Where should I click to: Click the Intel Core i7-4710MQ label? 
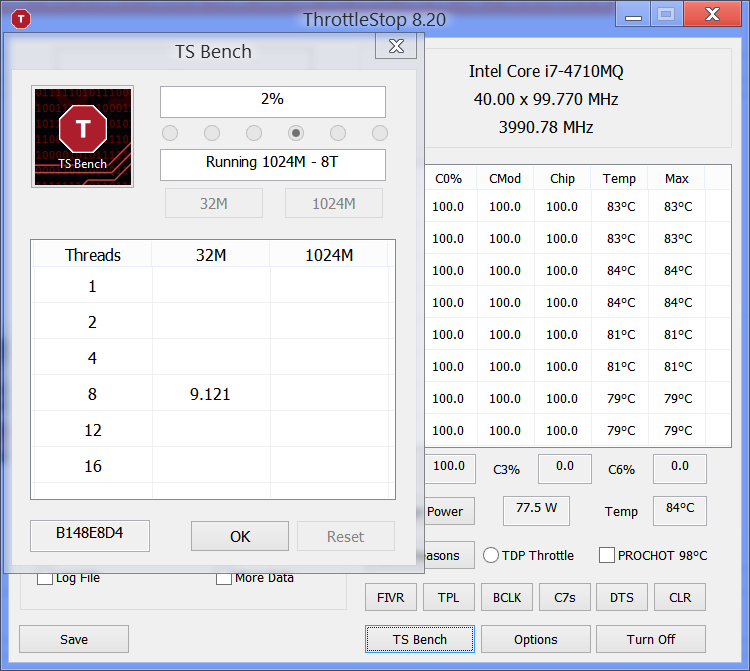[546, 71]
